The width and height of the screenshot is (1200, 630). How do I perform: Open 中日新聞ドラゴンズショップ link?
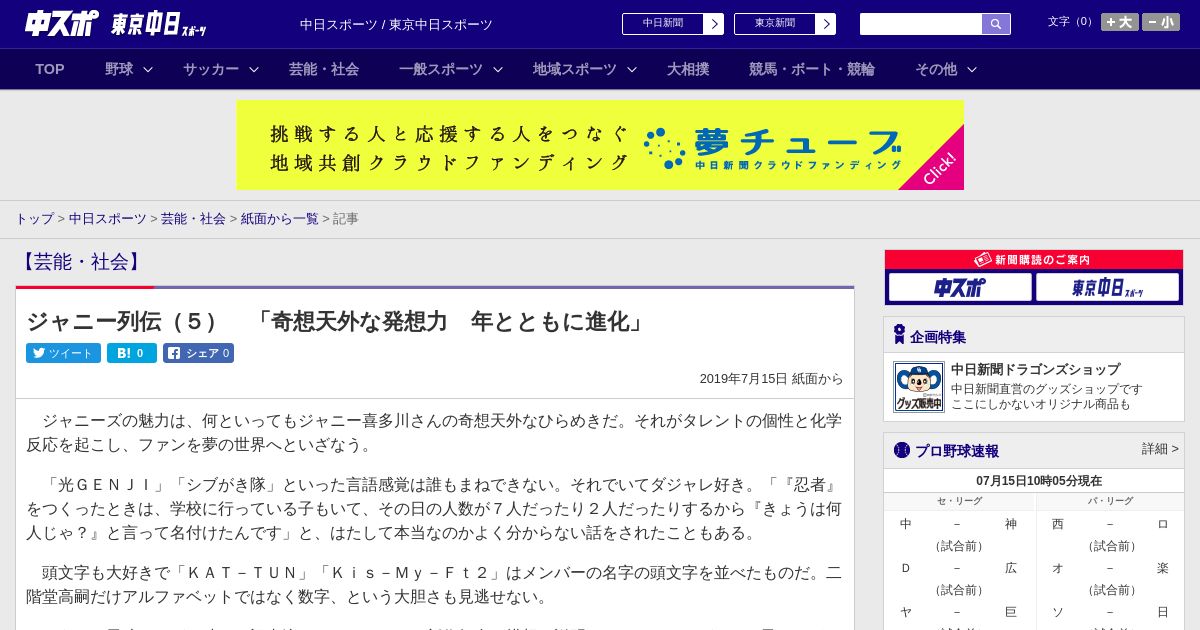(x=1035, y=369)
